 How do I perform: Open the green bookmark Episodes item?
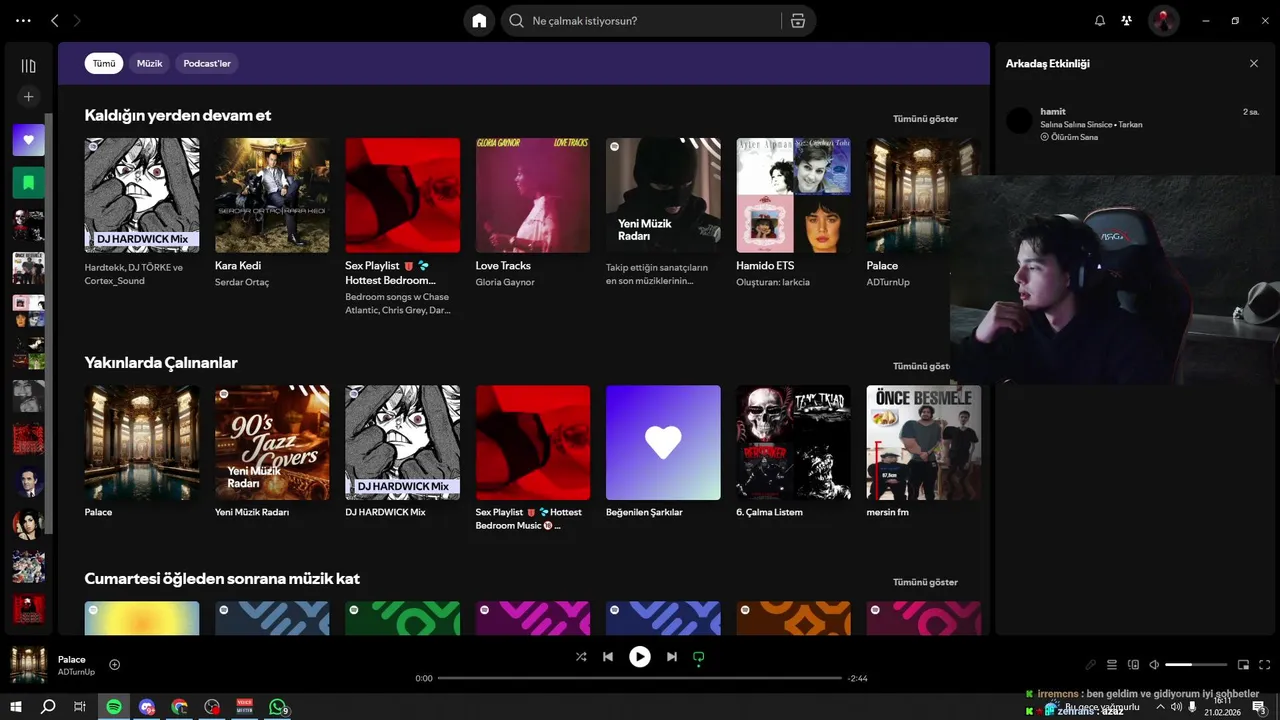pos(28,183)
